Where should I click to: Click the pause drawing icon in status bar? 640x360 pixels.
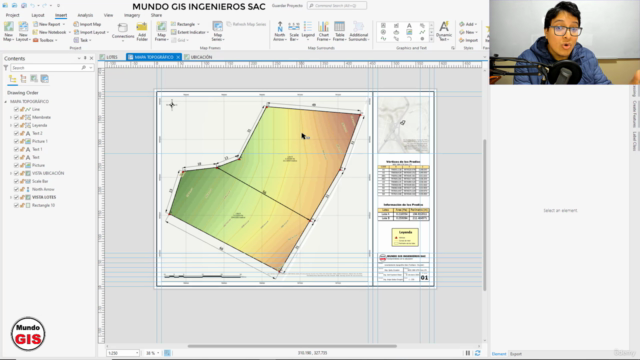[468, 353]
